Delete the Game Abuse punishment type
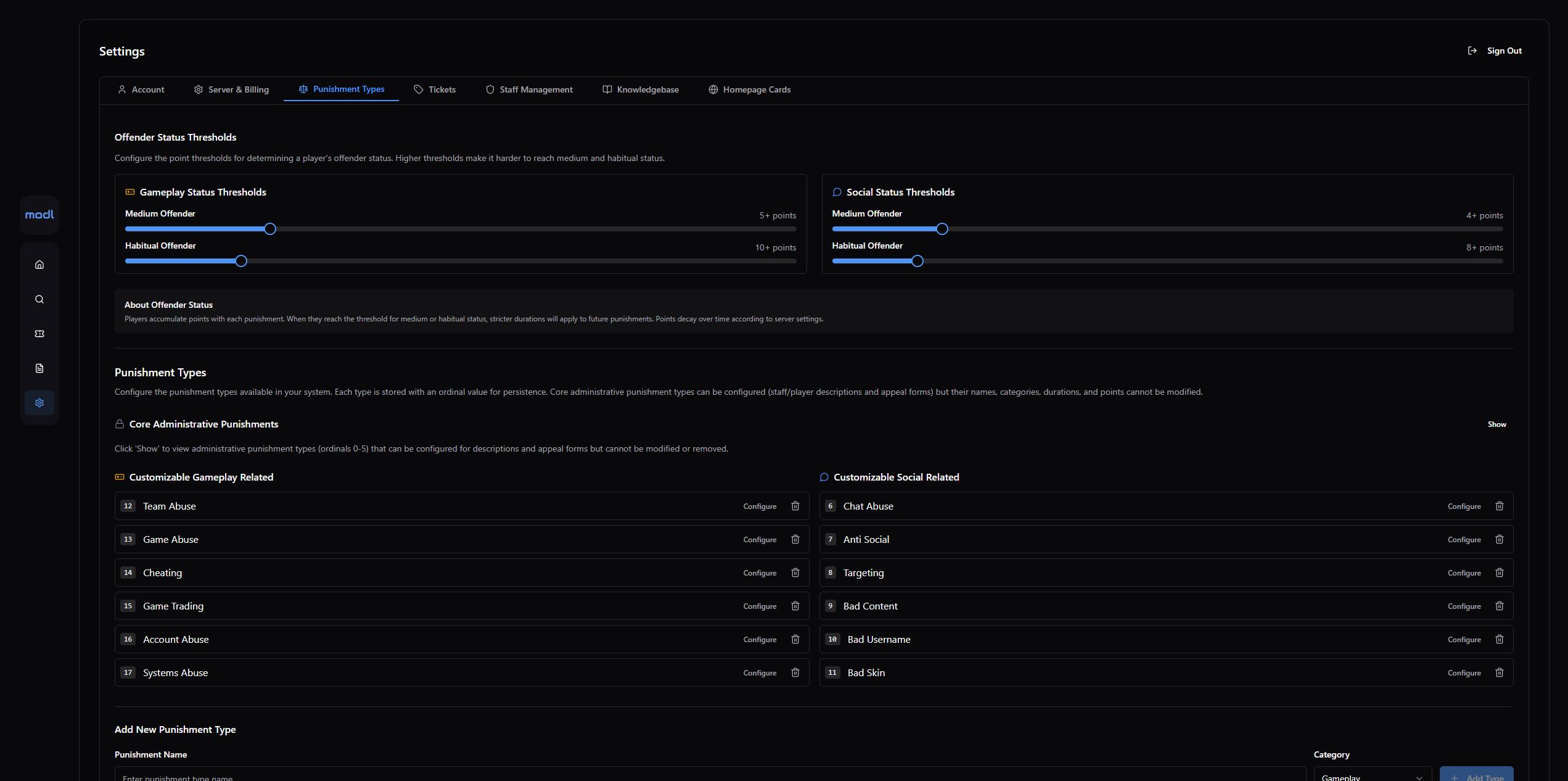The height and width of the screenshot is (781, 1568). click(795, 539)
